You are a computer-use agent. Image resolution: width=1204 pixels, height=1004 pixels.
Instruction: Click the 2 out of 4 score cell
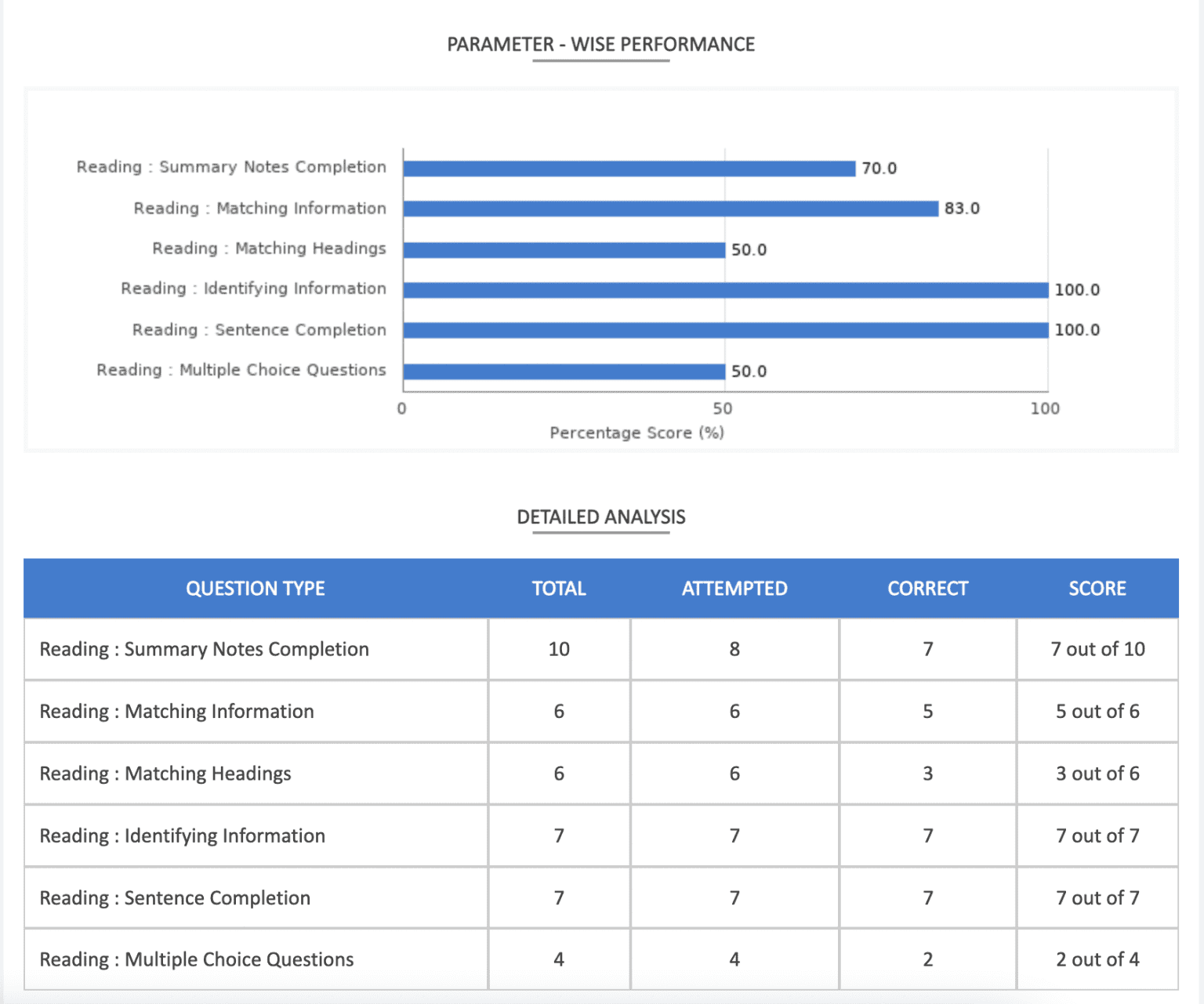pos(1097,959)
